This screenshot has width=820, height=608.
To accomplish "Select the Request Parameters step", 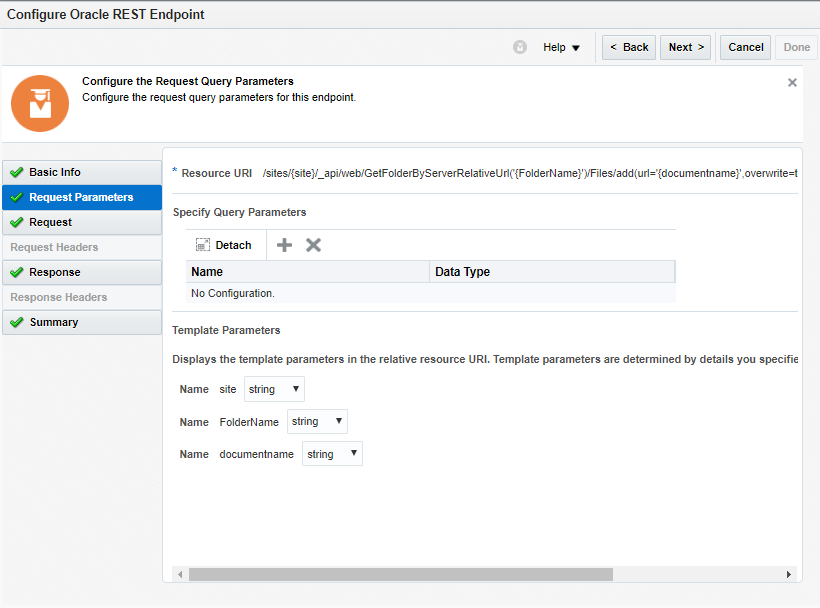I will (x=81, y=197).
